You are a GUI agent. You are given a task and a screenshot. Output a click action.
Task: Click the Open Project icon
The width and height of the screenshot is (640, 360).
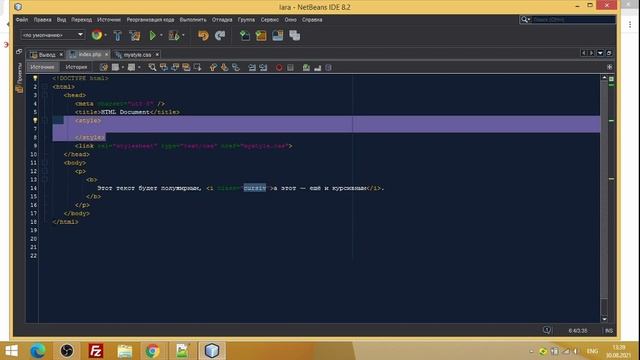pos(278,36)
